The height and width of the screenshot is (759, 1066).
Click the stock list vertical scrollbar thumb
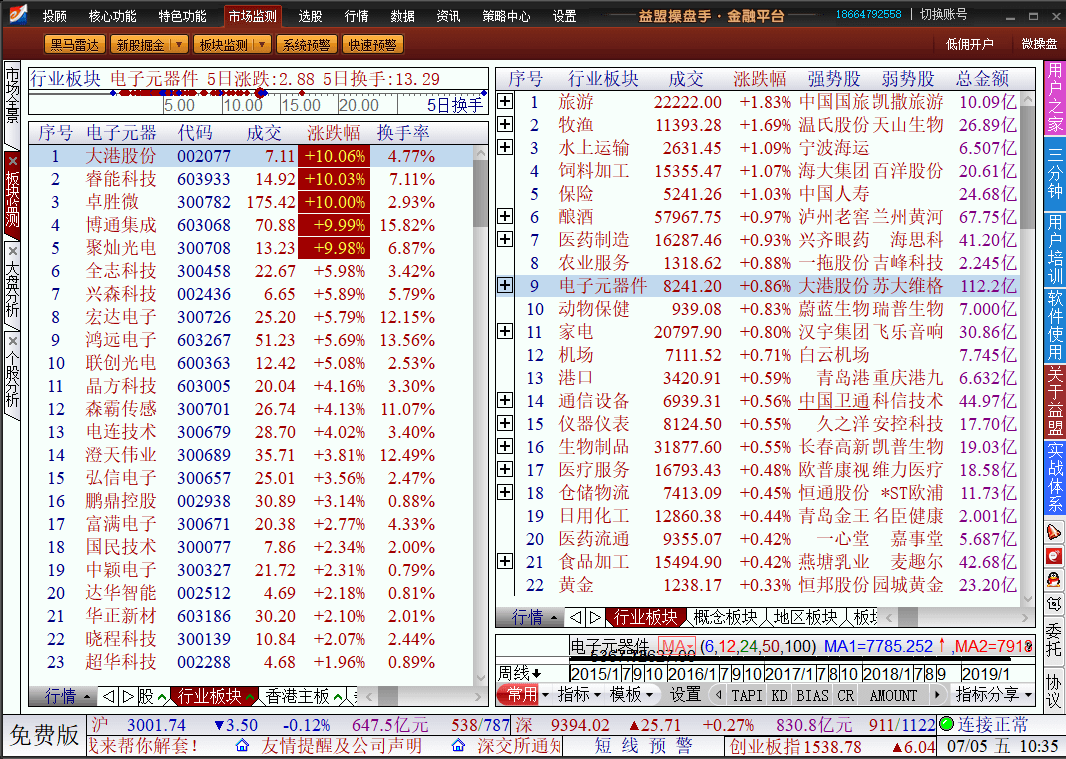480,193
